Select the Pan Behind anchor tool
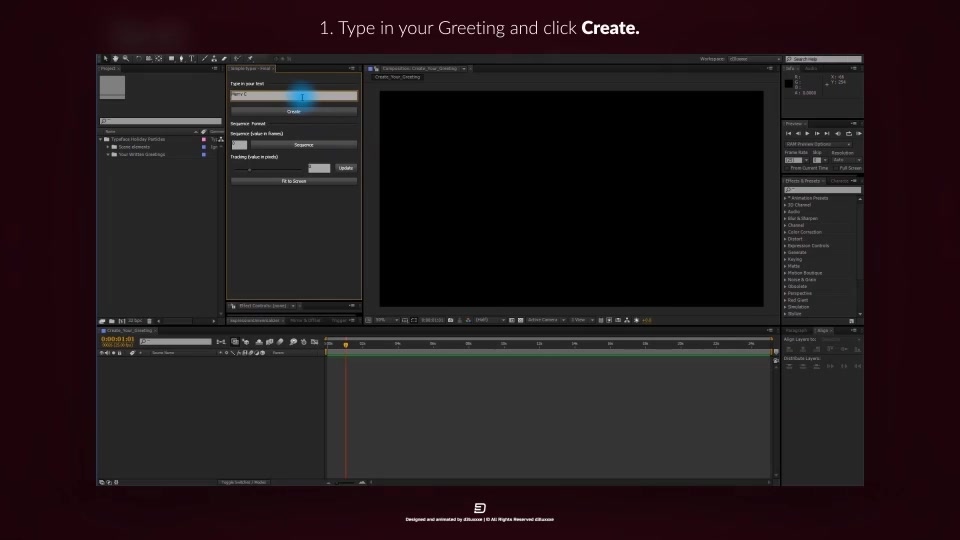The width and height of the screenshot is (960, 540). [x=159, y=59]
